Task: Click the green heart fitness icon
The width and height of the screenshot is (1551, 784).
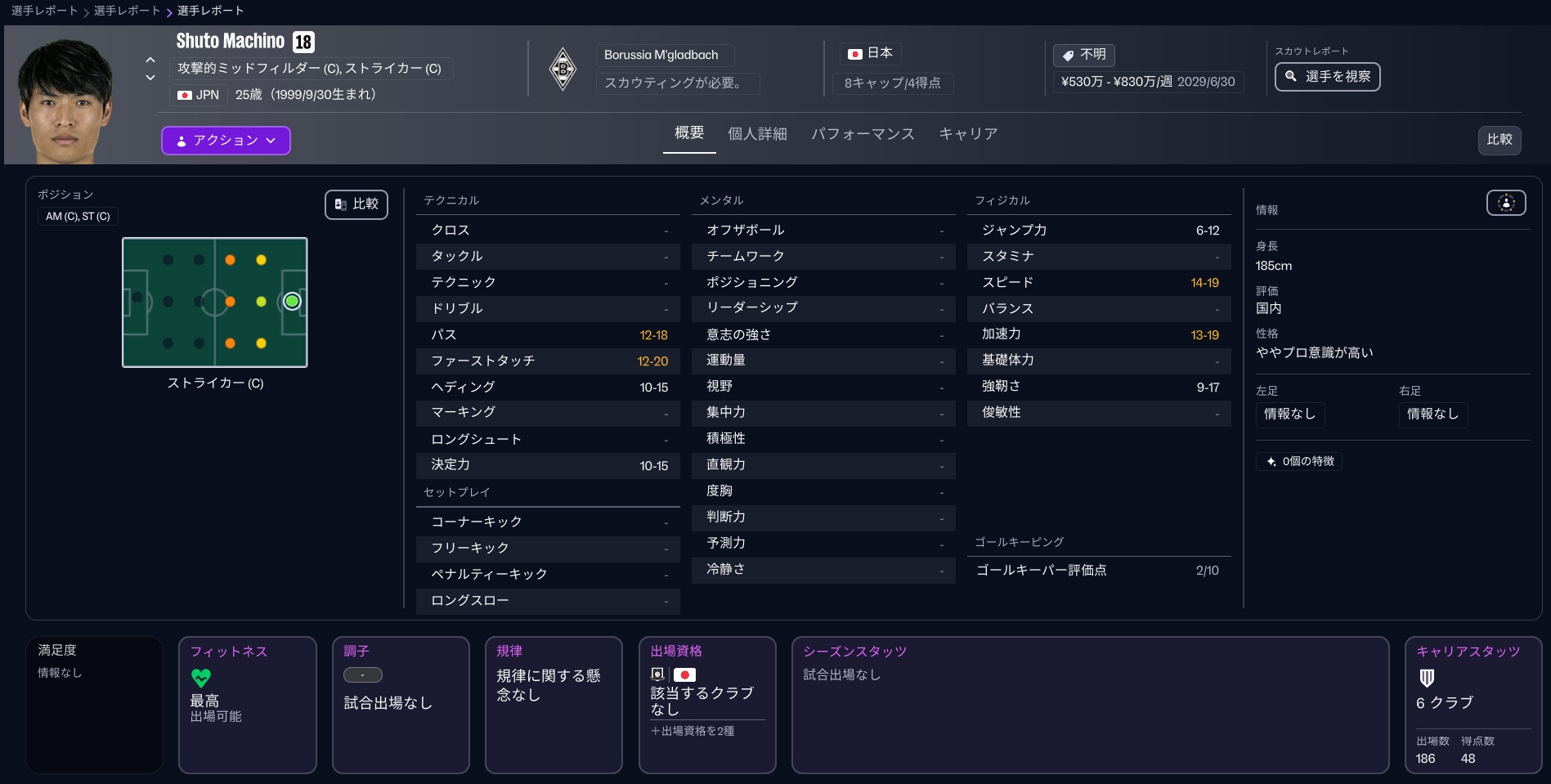Action: coord(201,678)
